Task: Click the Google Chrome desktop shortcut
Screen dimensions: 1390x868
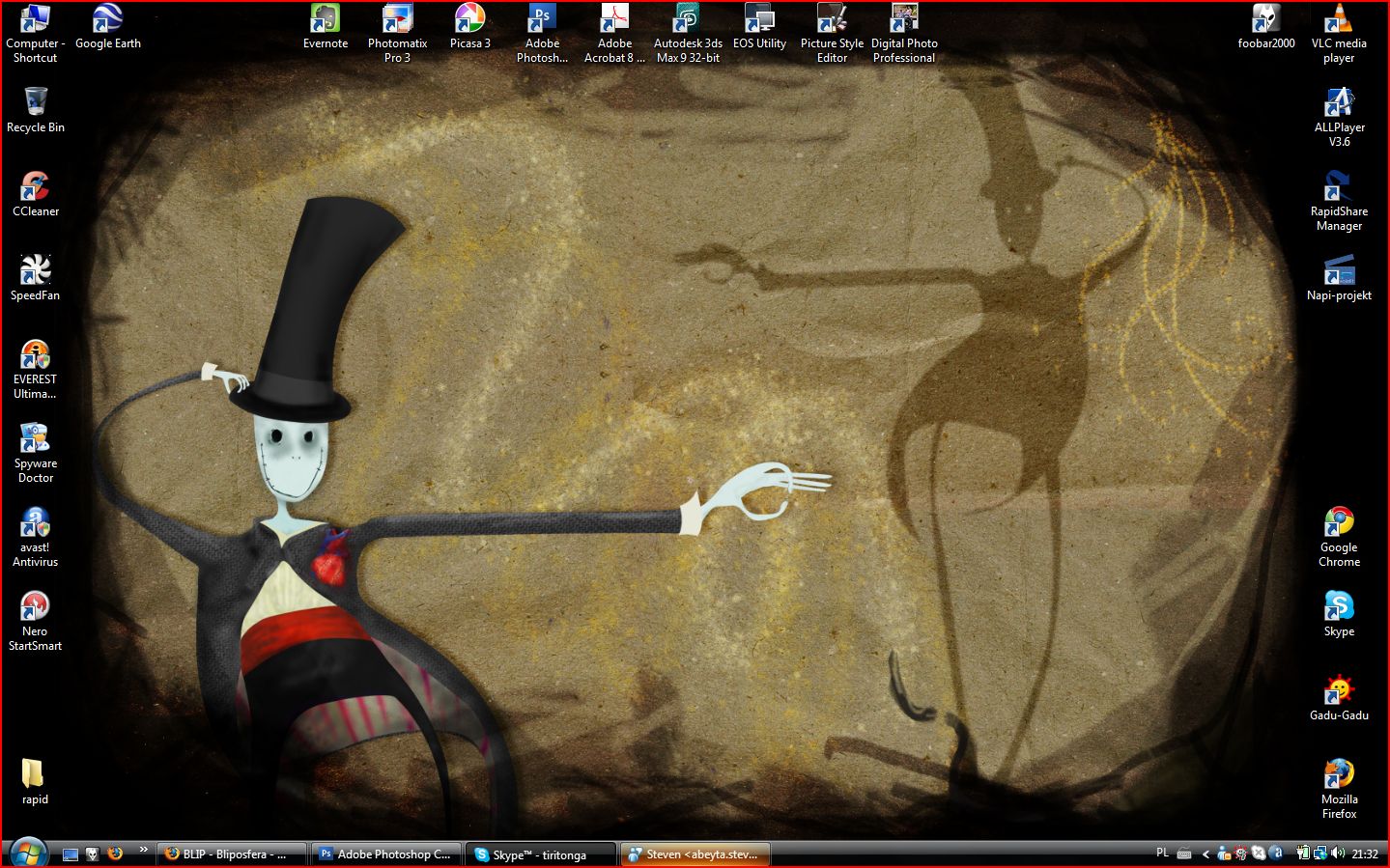Action: point(1339,523)
